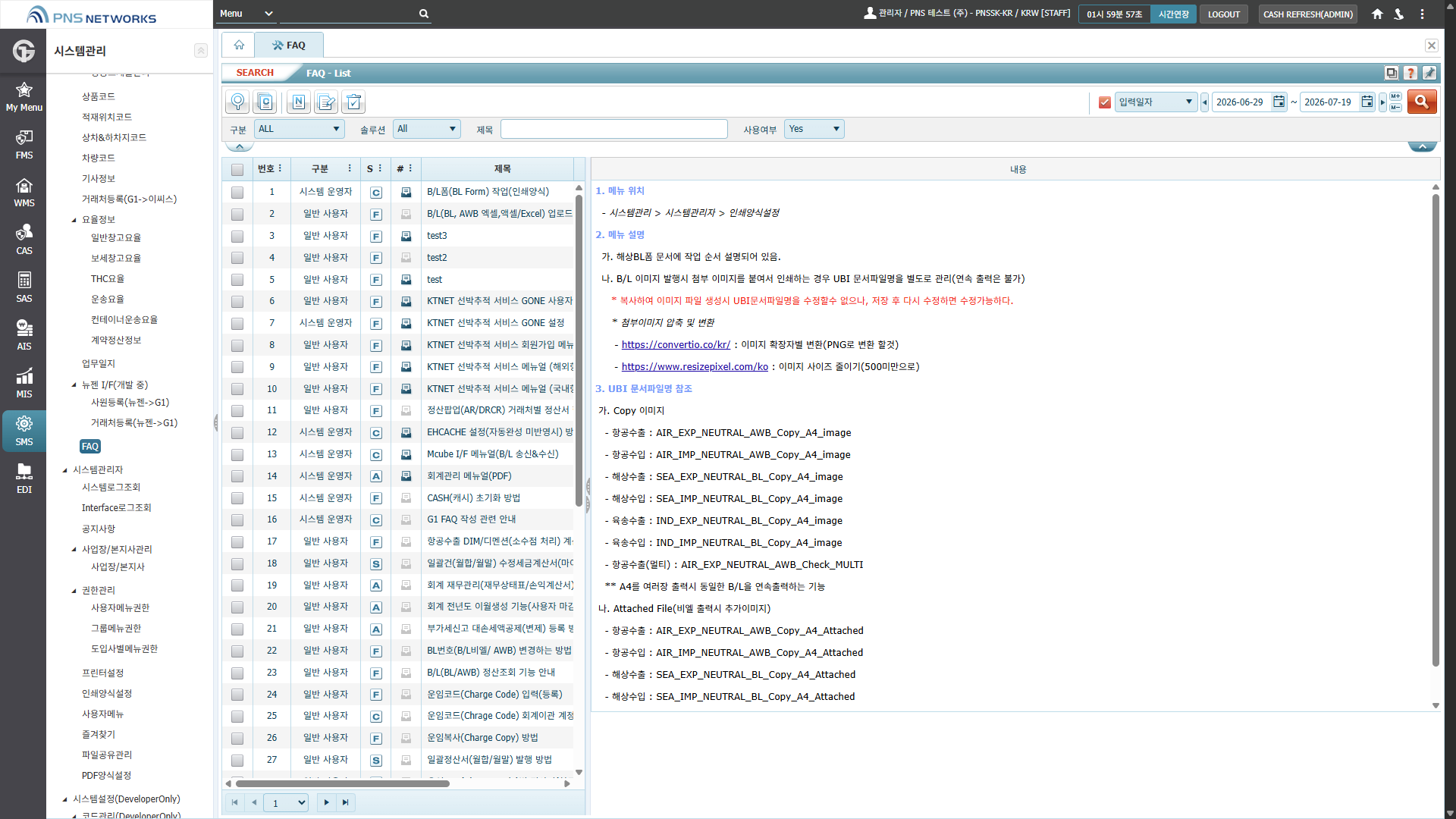Screen dimensions: 1456x819
Task: Select the home tab next to FAQ
Action: [x=238, y=45]
